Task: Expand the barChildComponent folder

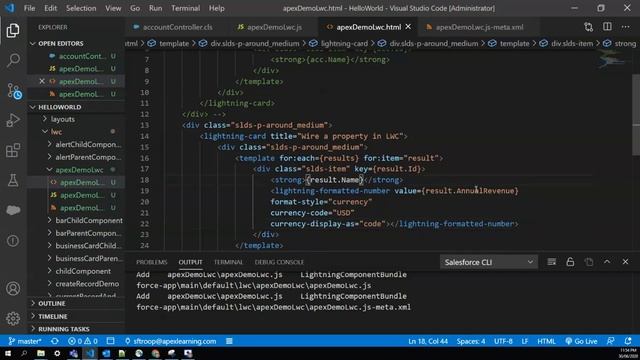Action: 89,220
